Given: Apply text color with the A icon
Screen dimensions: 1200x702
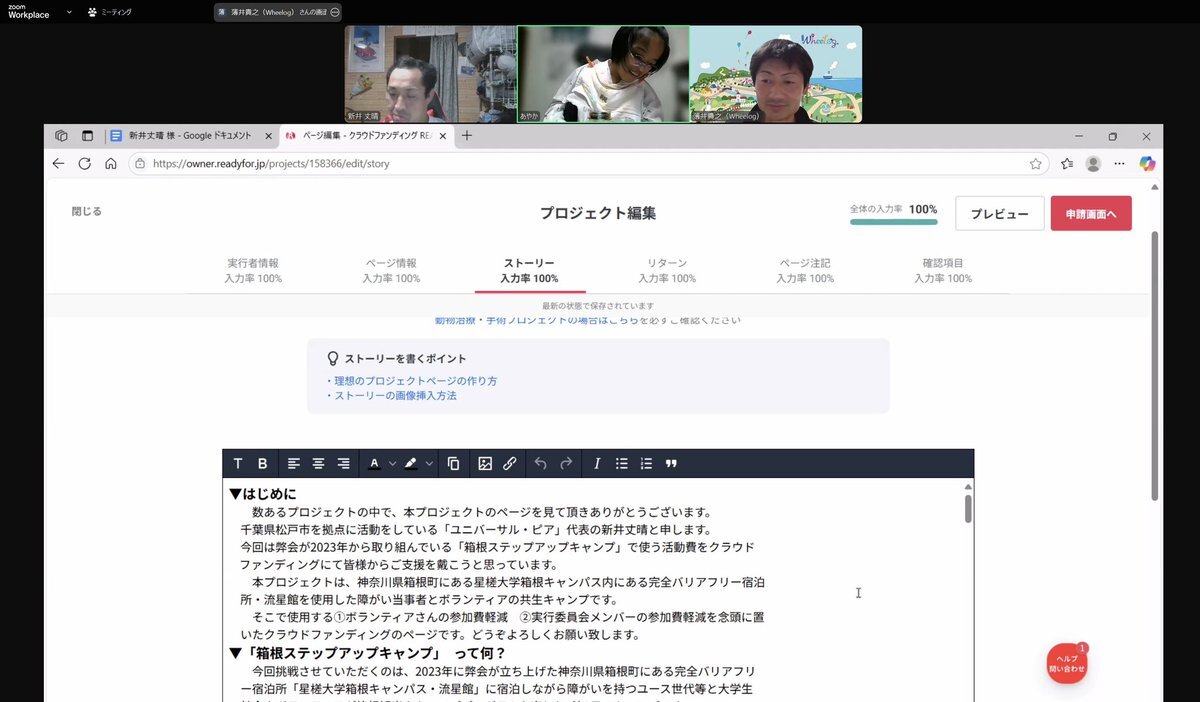Looking at the screenshot, I should point(374,463).
